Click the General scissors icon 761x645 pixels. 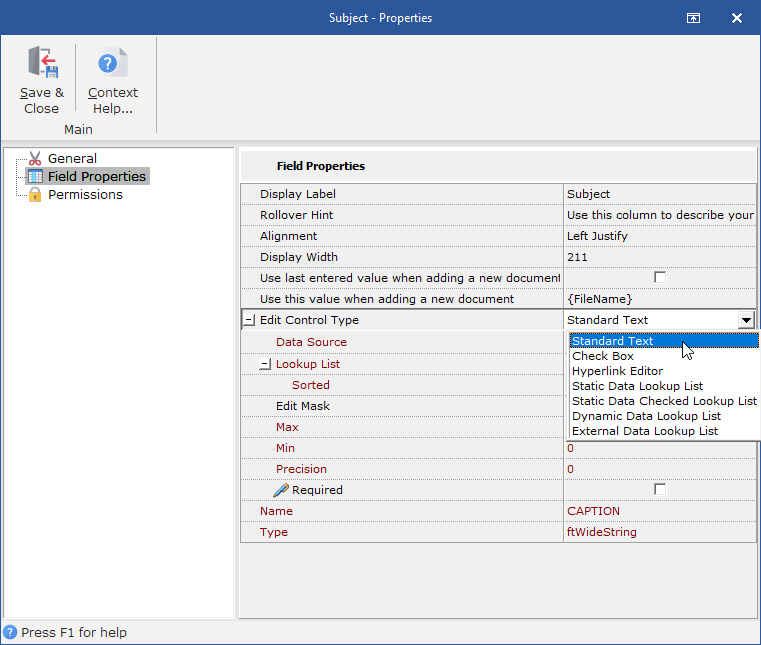click(35, 158)
